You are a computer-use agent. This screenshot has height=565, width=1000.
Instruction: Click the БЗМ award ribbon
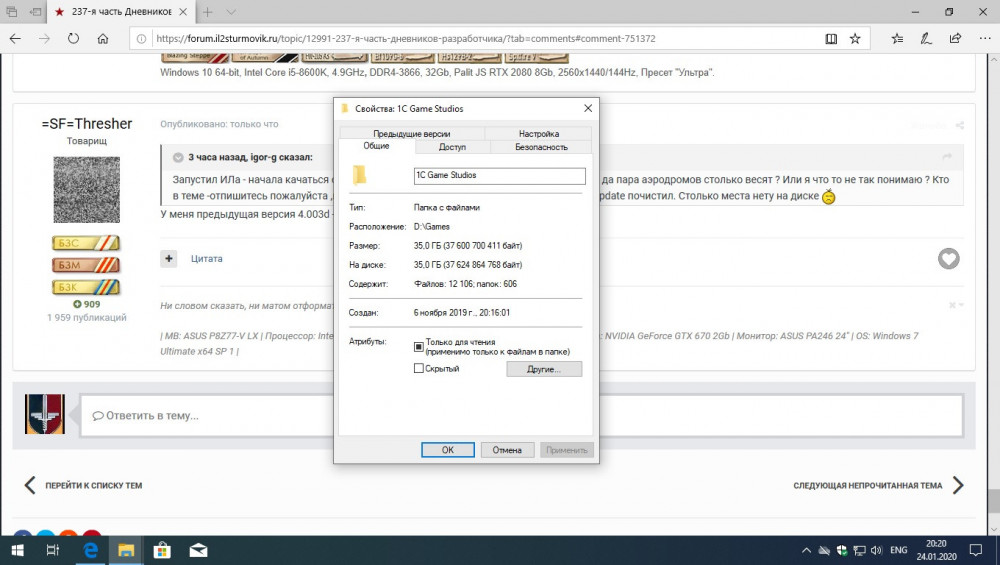click(86, 265)
